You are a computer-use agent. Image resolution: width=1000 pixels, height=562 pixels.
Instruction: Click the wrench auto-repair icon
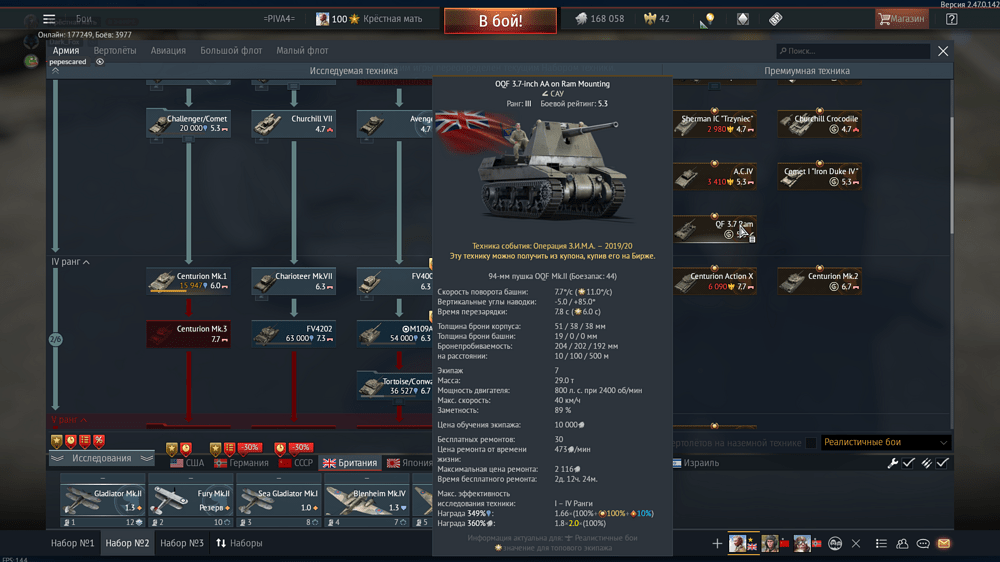tap(893, 463)
